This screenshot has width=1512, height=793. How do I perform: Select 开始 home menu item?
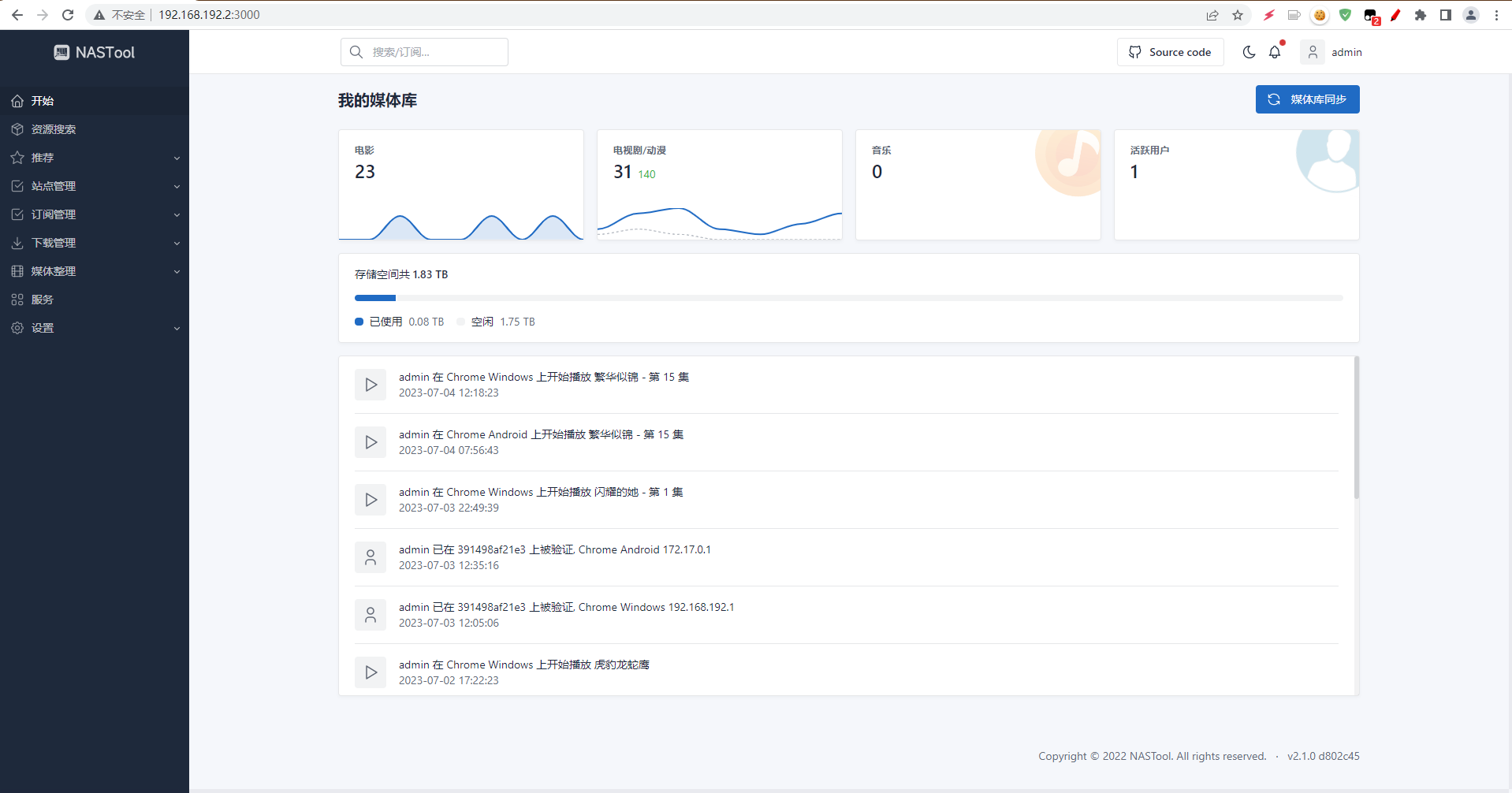click(43, 101)
